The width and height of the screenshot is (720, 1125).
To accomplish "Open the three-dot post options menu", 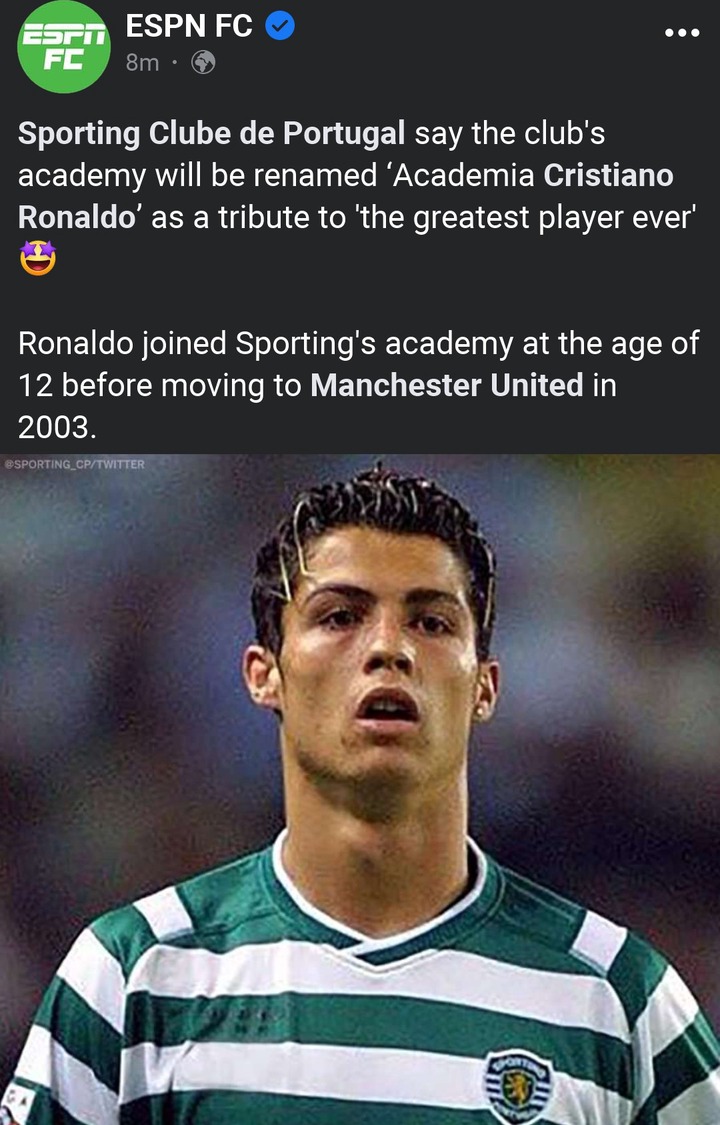I will coord(682,32).
